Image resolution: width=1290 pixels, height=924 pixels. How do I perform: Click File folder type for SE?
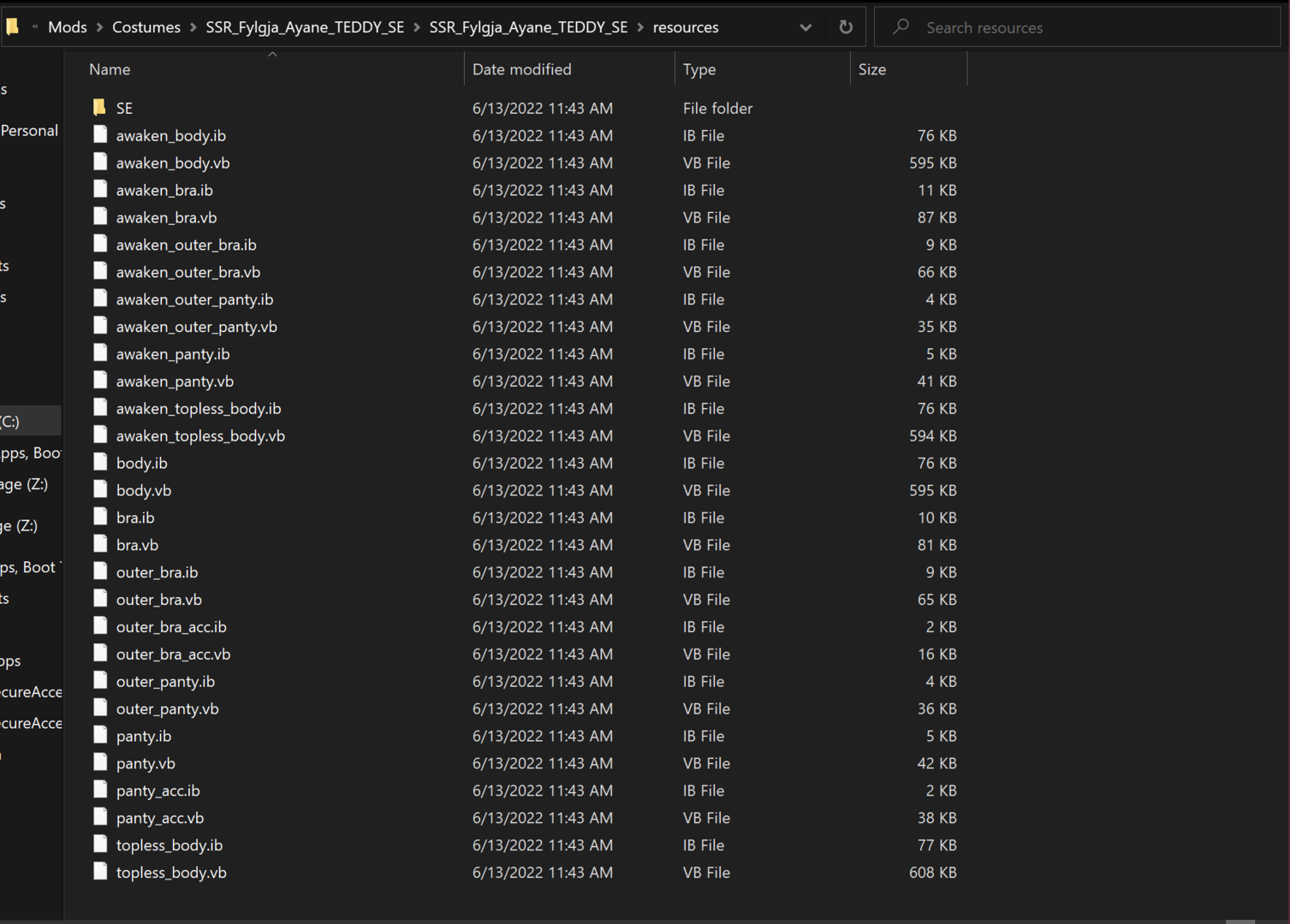[x=718, y=108]
